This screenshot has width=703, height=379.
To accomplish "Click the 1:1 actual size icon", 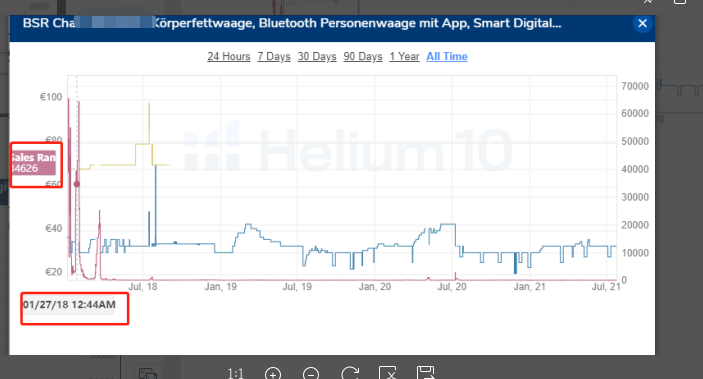I will click(x=235, y=374).
